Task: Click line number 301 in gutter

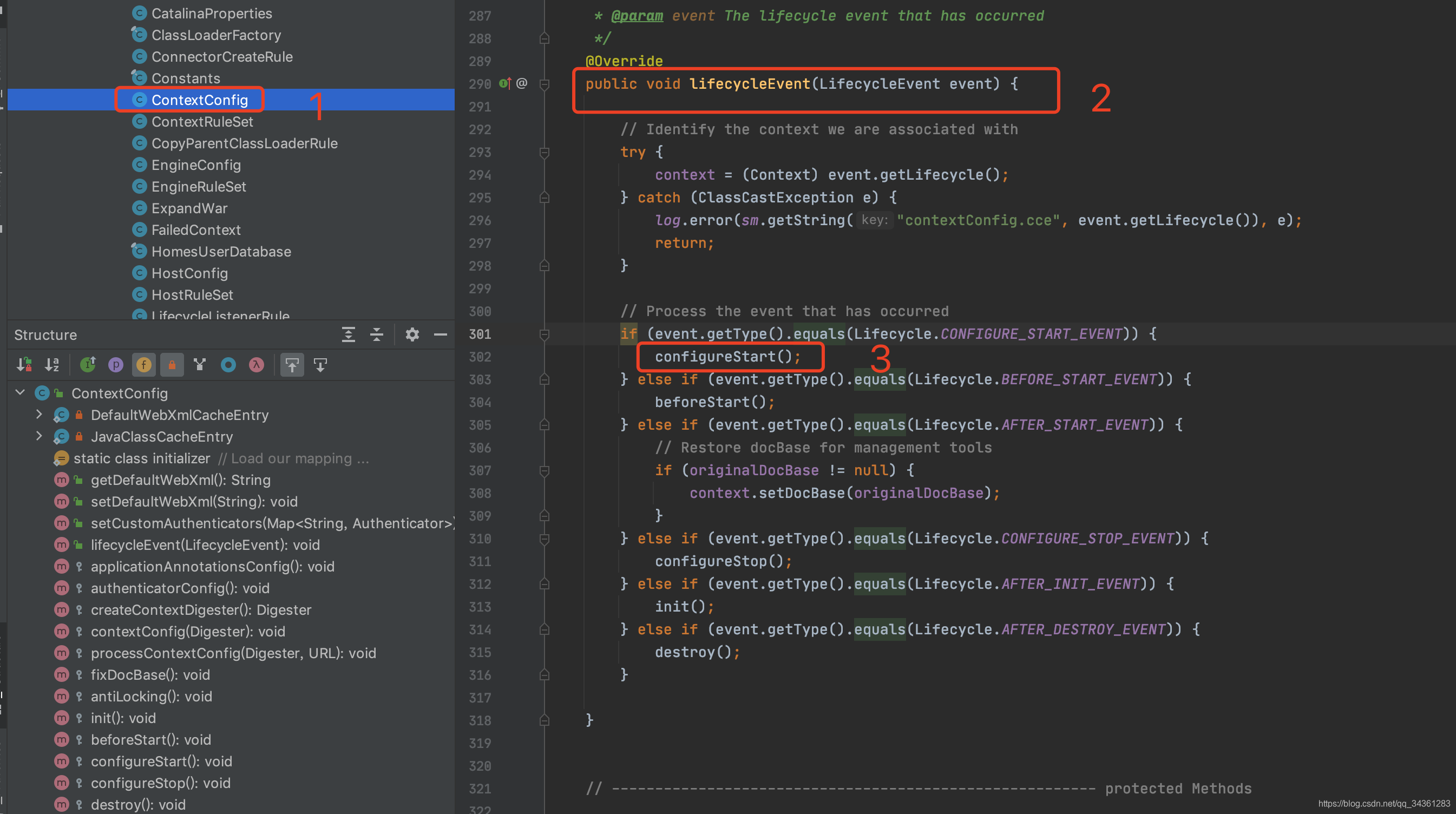Action: coord(480,334)
